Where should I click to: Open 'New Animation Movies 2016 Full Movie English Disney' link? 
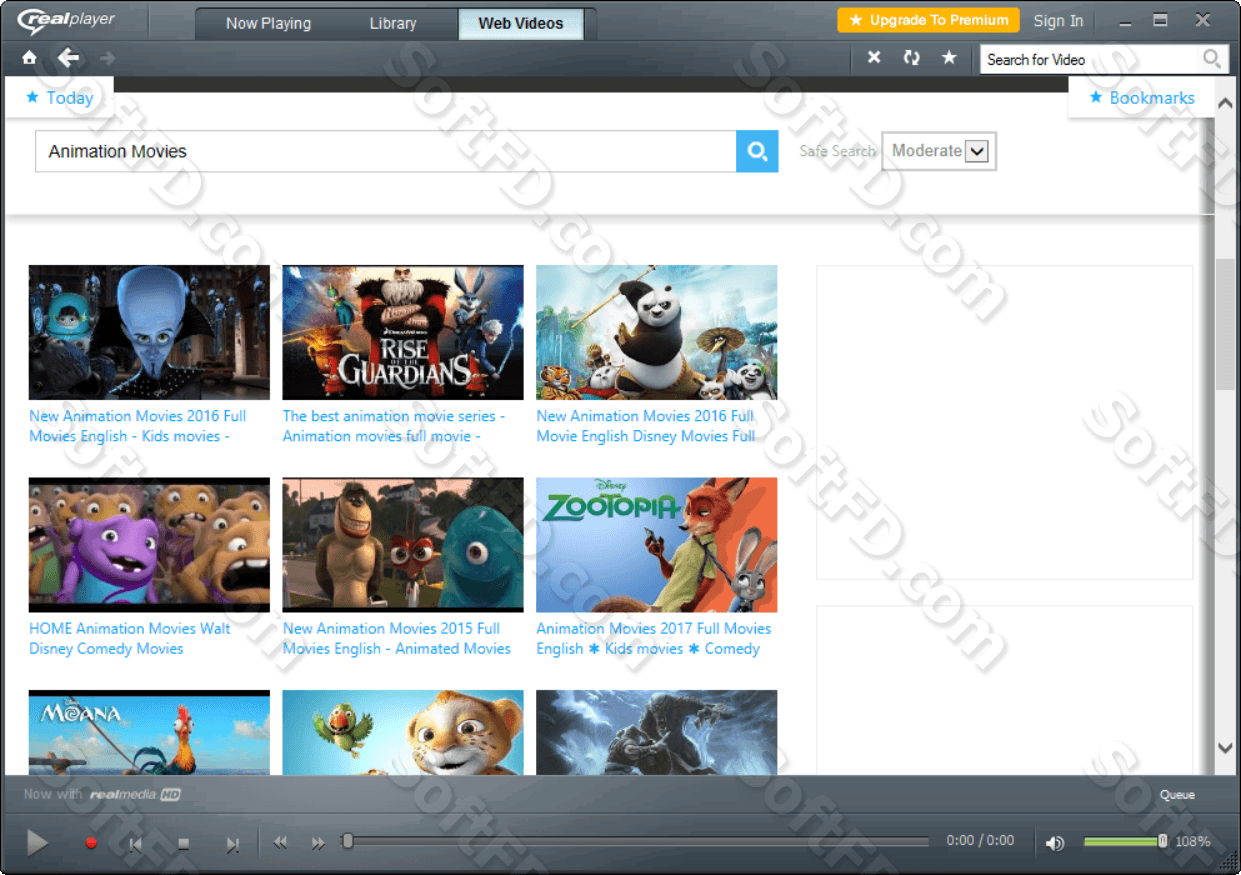(x=646, y=426)
